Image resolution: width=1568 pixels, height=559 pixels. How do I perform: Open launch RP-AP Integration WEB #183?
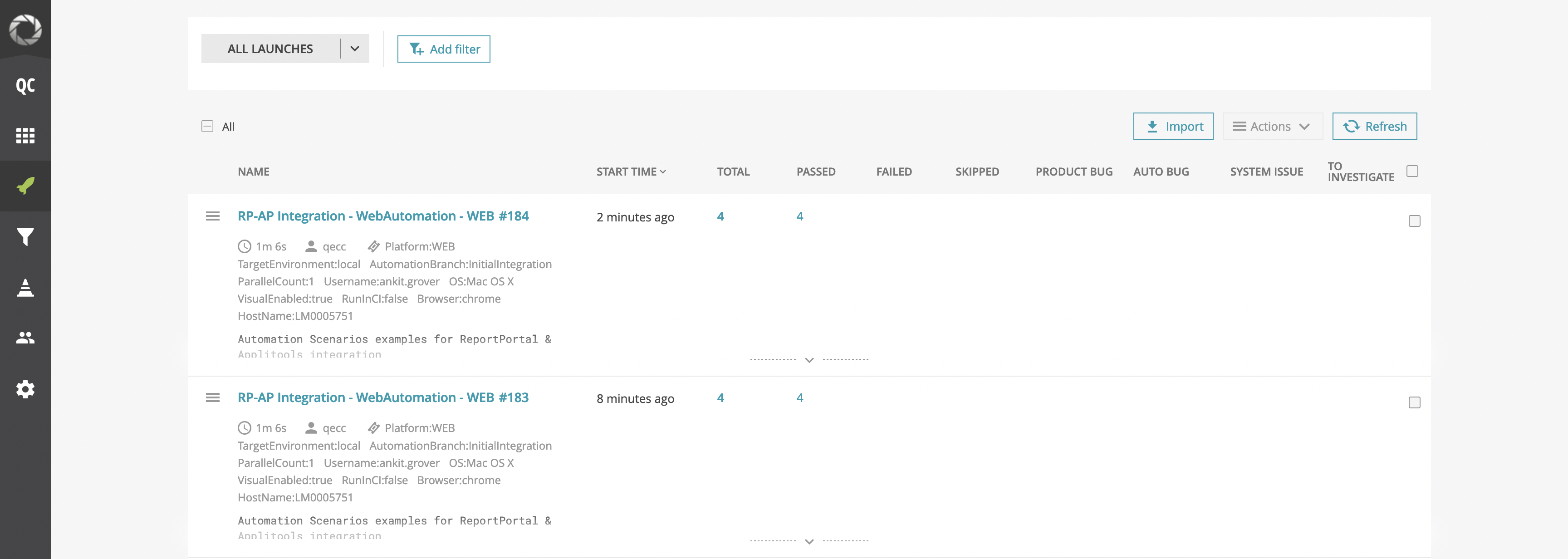383,397
